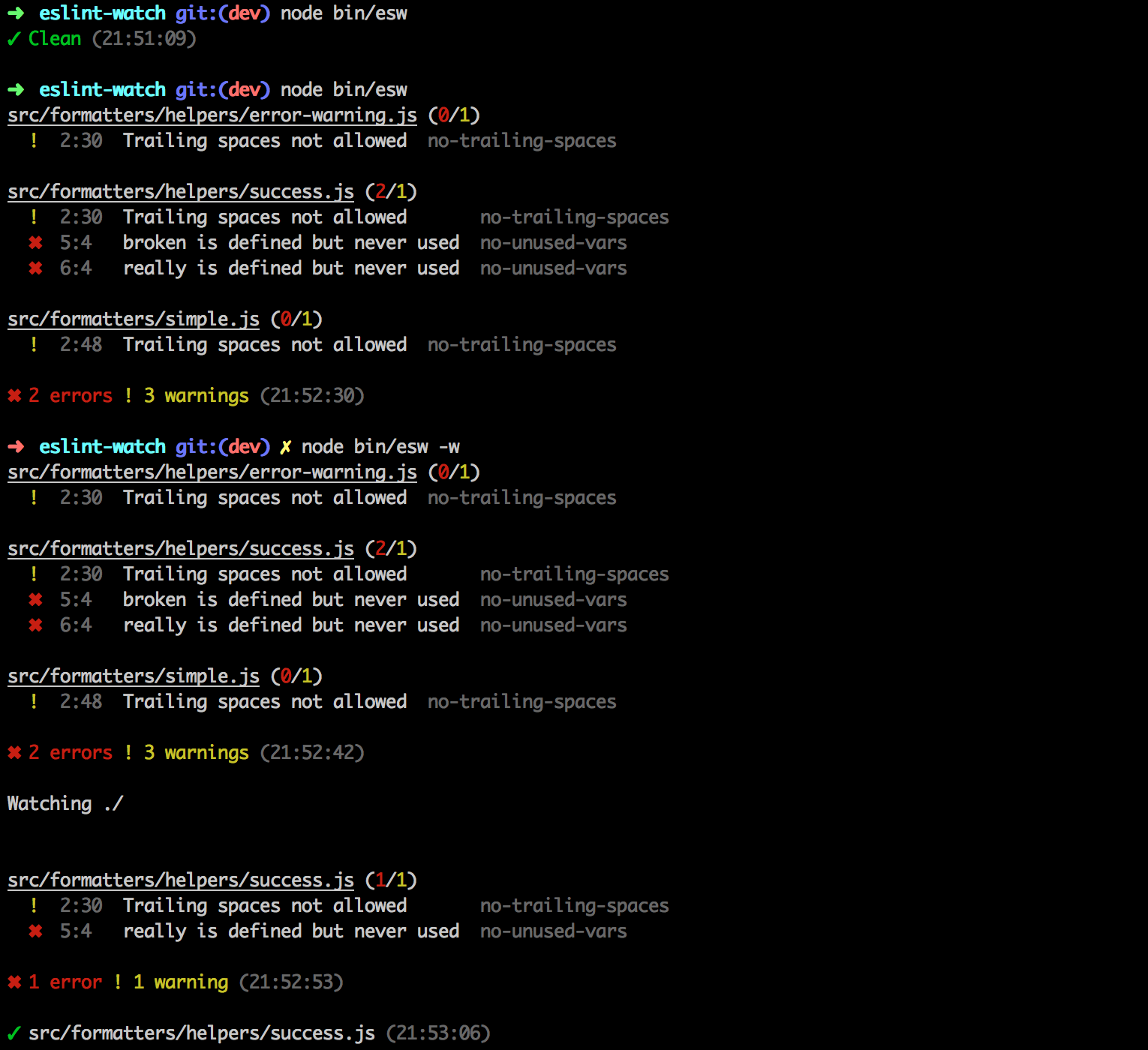Image resolution: width=1148 pixels, height=1050 pixels.
Task: Click the yellow ! on the 21:52:42 summary line
Action: click(128, 753)
